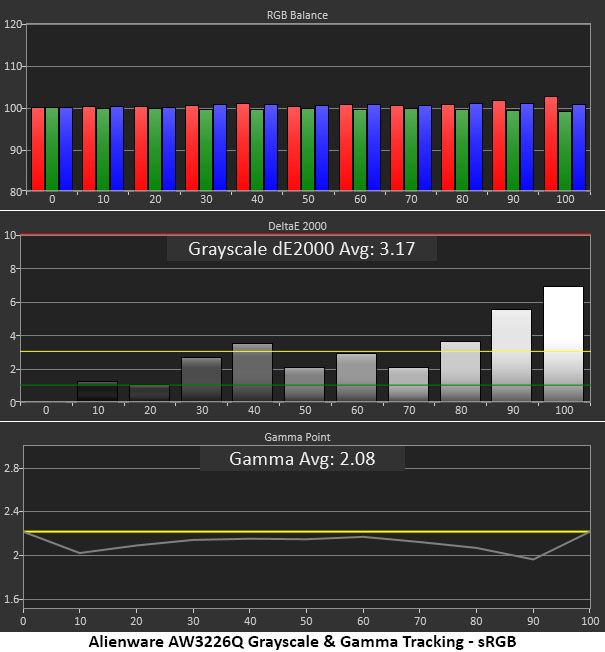Screen dimensions: 605x652
Task: Click the DeltaE bar at 10
Action: 98,391
